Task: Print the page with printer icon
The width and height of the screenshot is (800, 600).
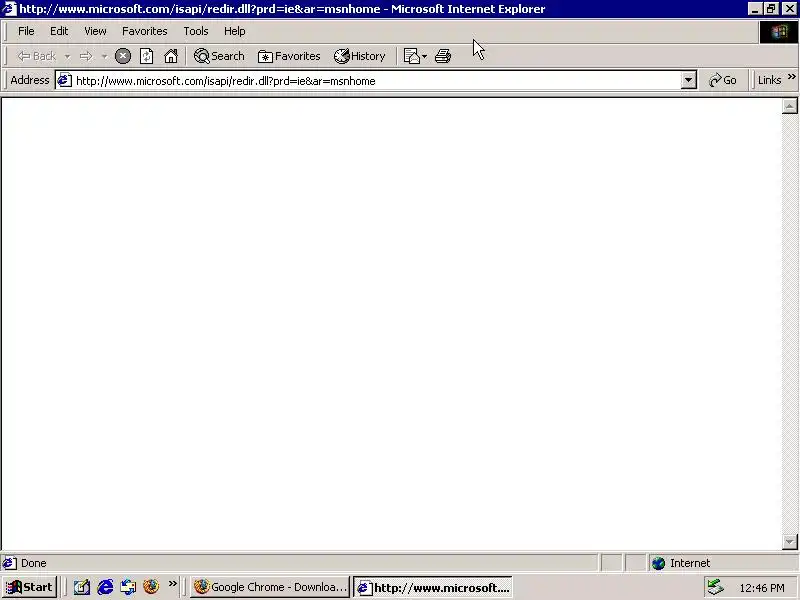Action: point(443,56)
